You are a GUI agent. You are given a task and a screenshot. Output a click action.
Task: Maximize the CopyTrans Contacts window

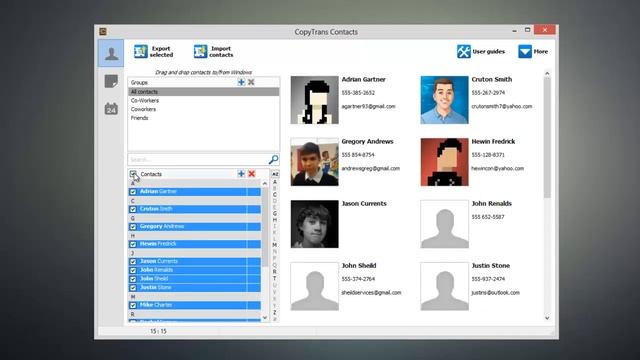[x=527, y=30]
